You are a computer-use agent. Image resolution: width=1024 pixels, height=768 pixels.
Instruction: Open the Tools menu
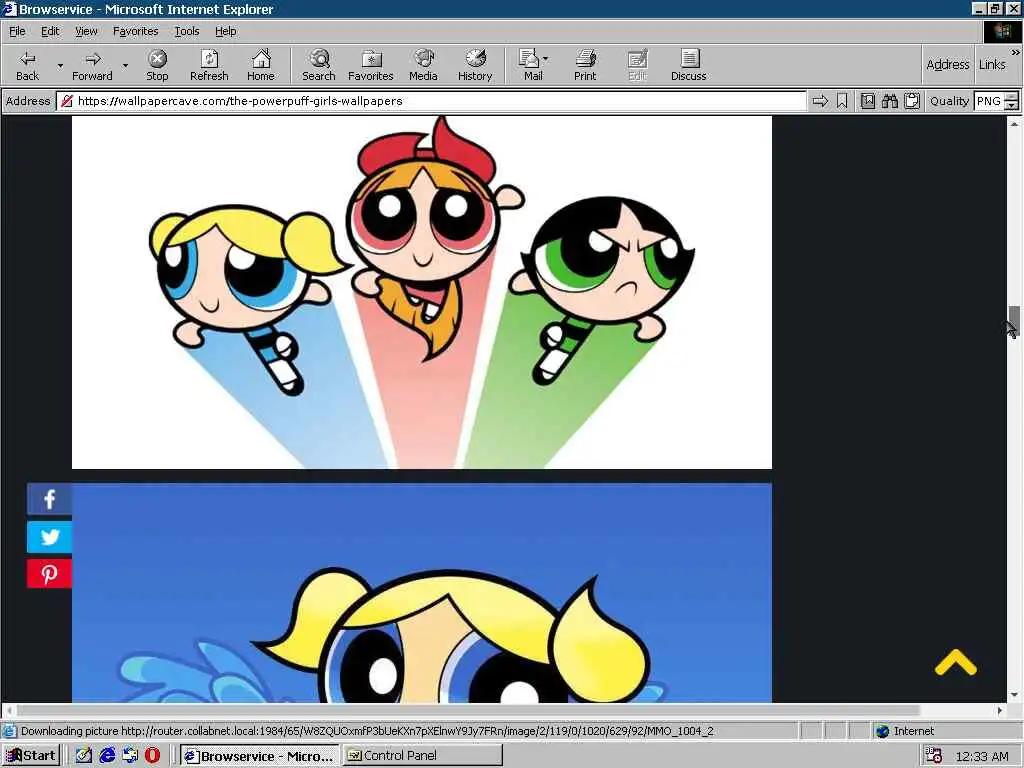(186, 31)
